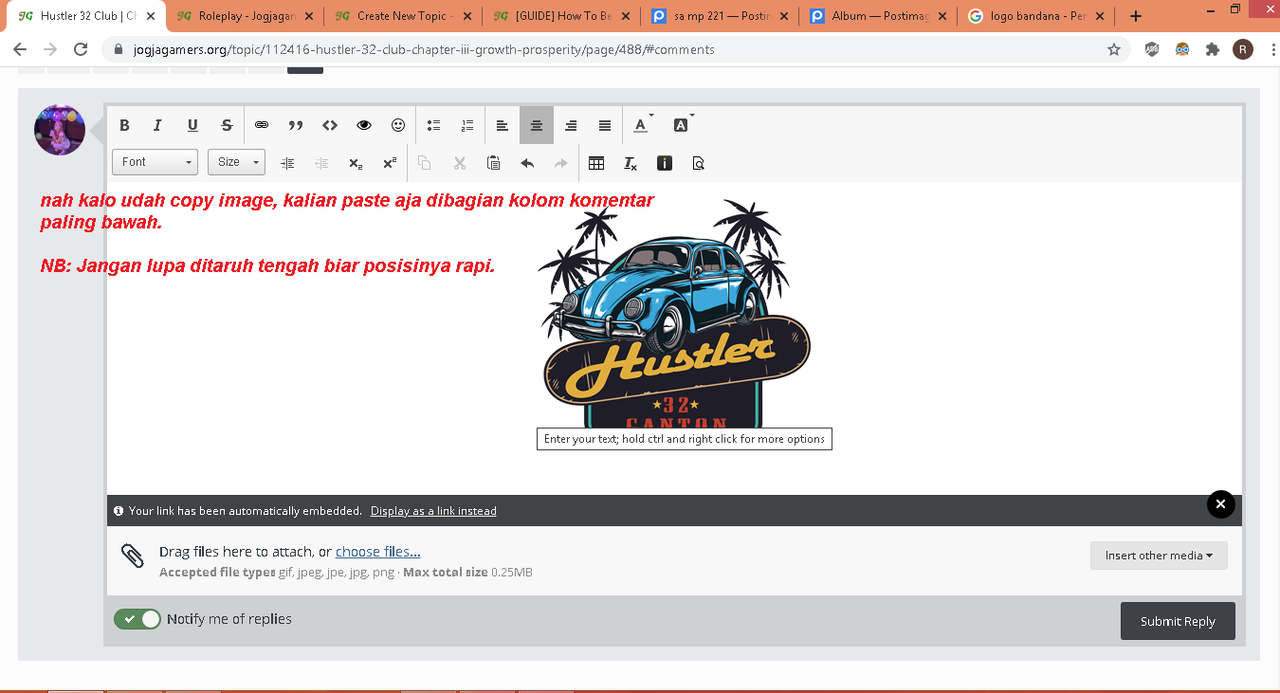
Task: Open a new browser tab
Action: (1136, 16)
